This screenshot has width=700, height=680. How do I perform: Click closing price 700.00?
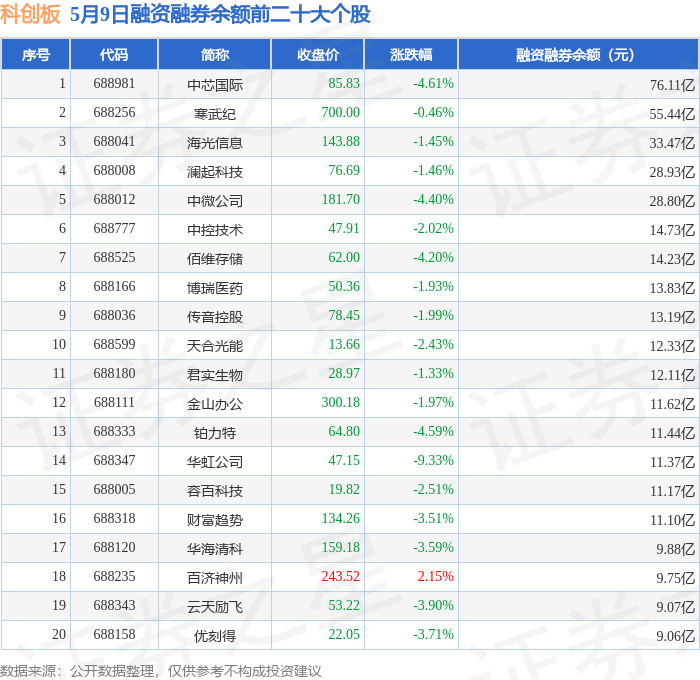(x=341, y=112)
